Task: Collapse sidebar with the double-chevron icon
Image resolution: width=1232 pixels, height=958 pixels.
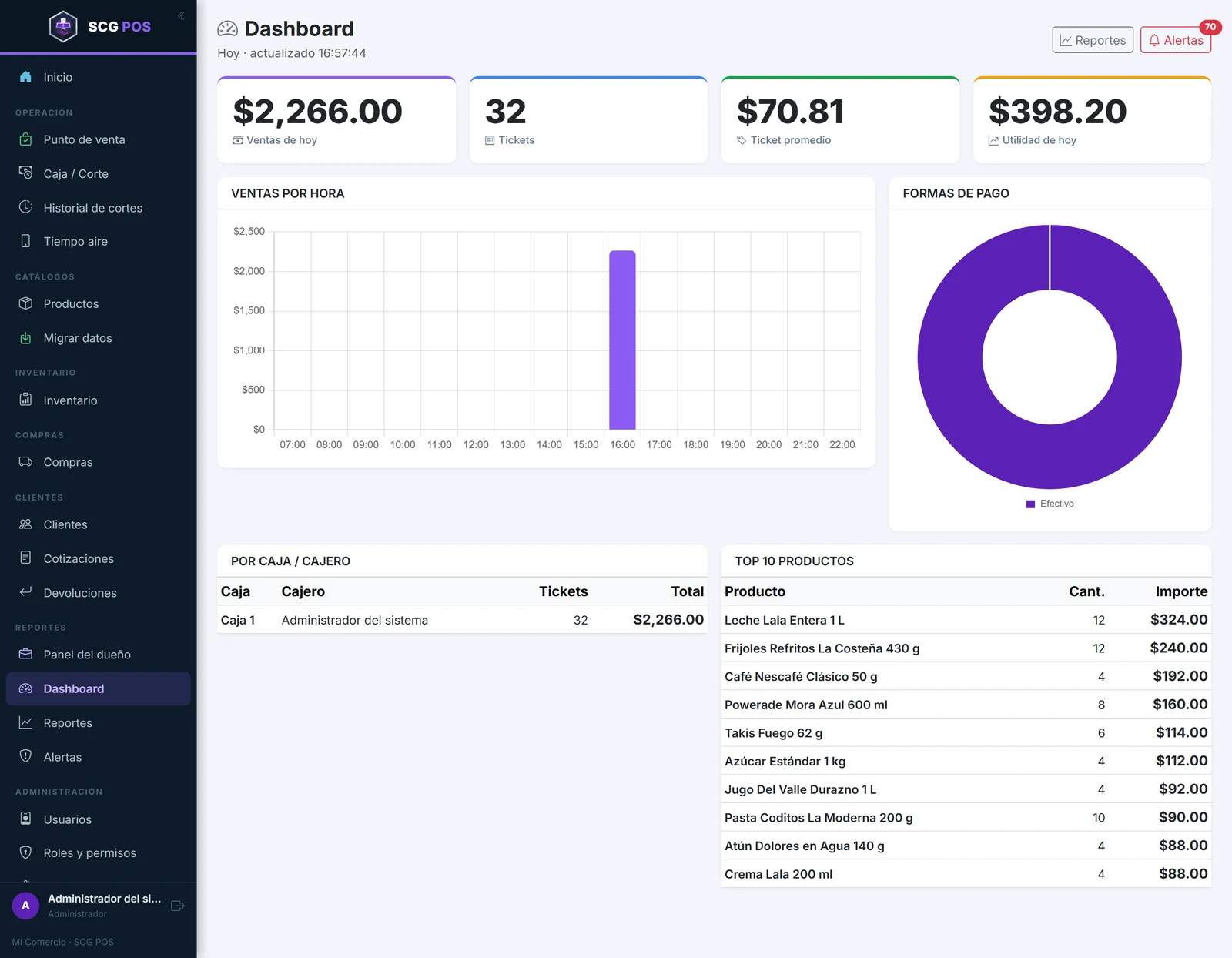Action: 181,15
